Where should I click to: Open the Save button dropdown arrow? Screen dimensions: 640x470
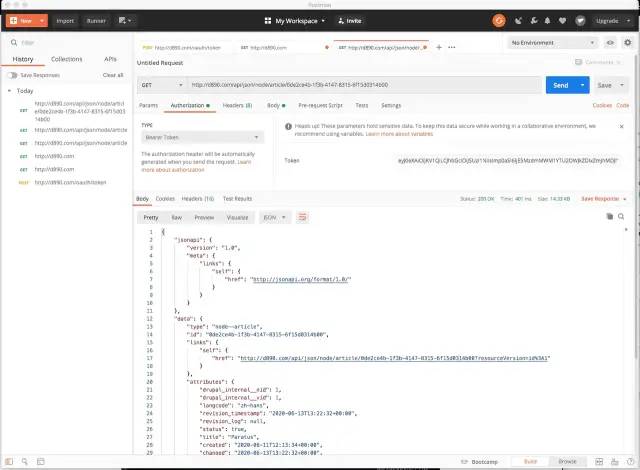(x=622, y=85)
